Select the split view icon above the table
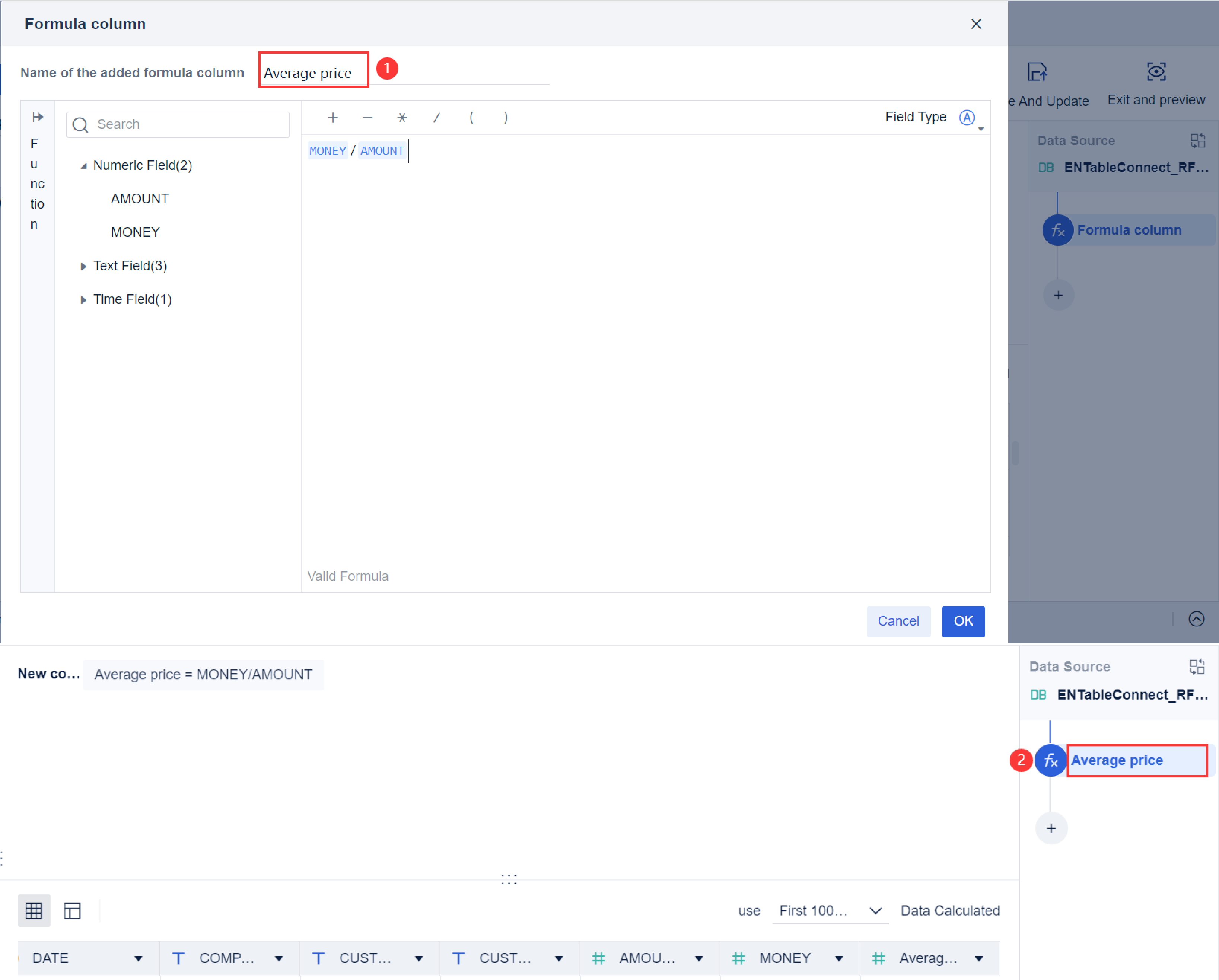 (x=72, y=910)
